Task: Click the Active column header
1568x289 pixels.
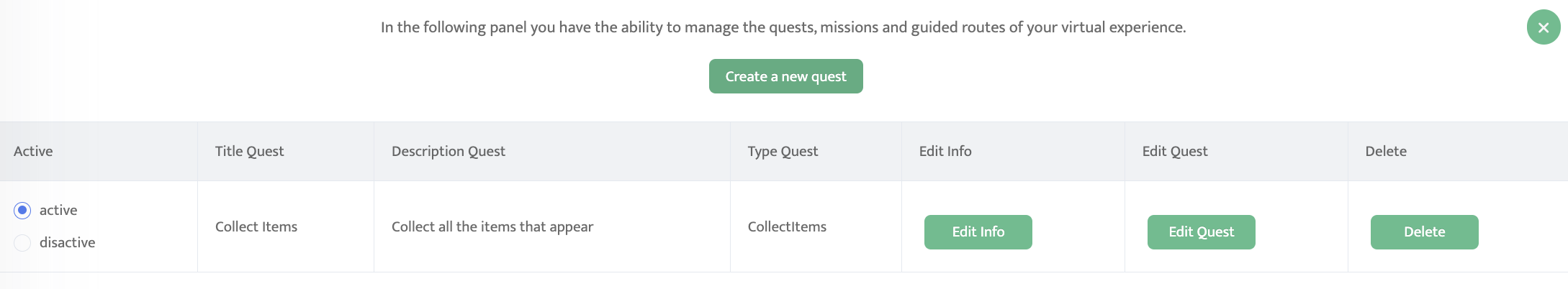Action: pyautogui.click(x=33, y=151)
